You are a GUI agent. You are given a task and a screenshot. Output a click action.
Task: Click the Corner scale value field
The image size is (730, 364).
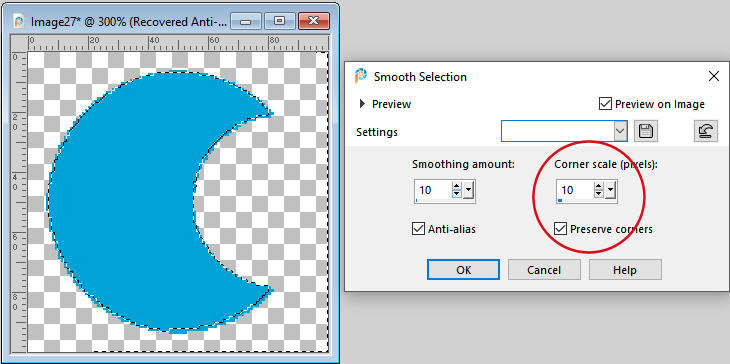[575, 190]
